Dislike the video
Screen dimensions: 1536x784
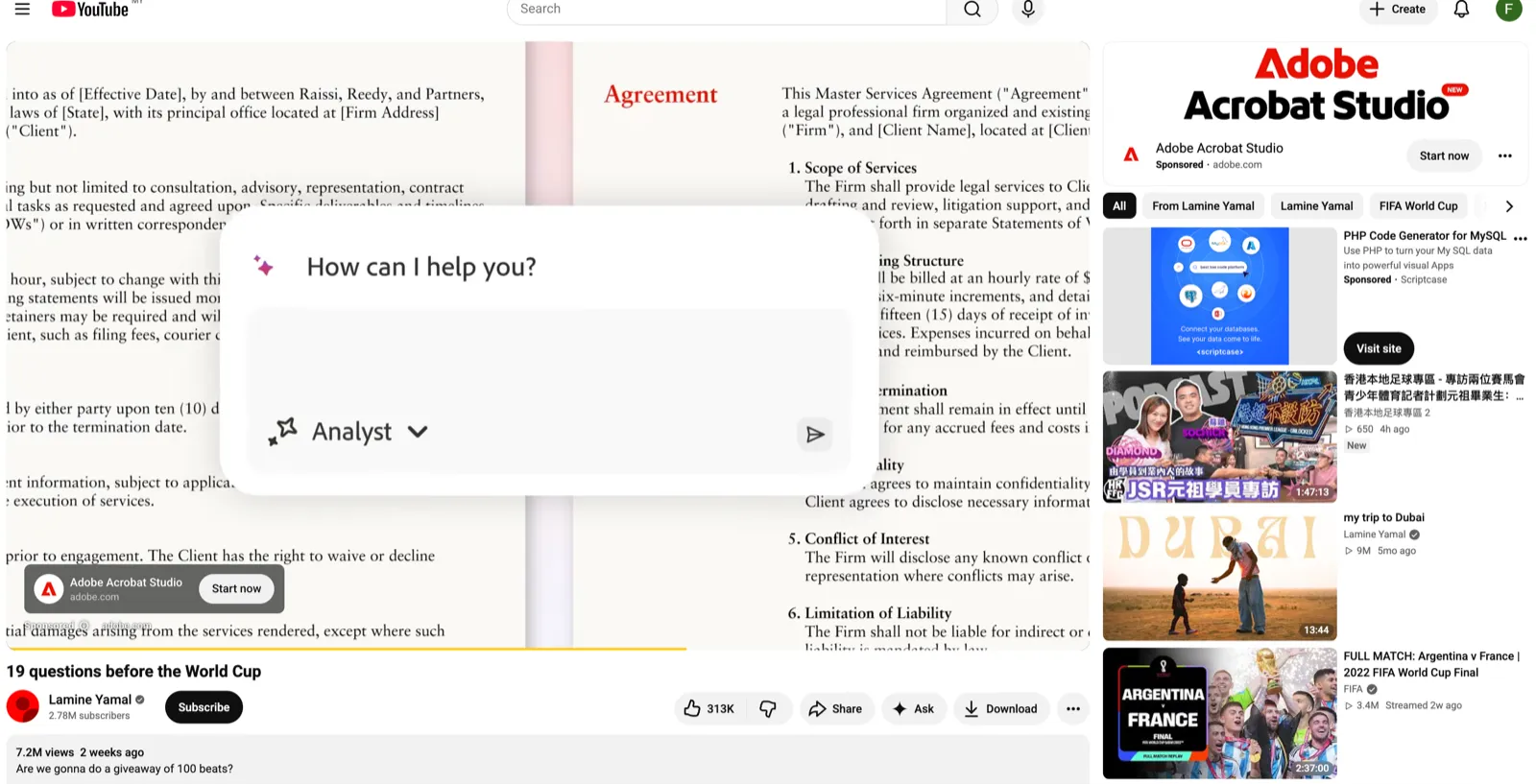(768, 708)
